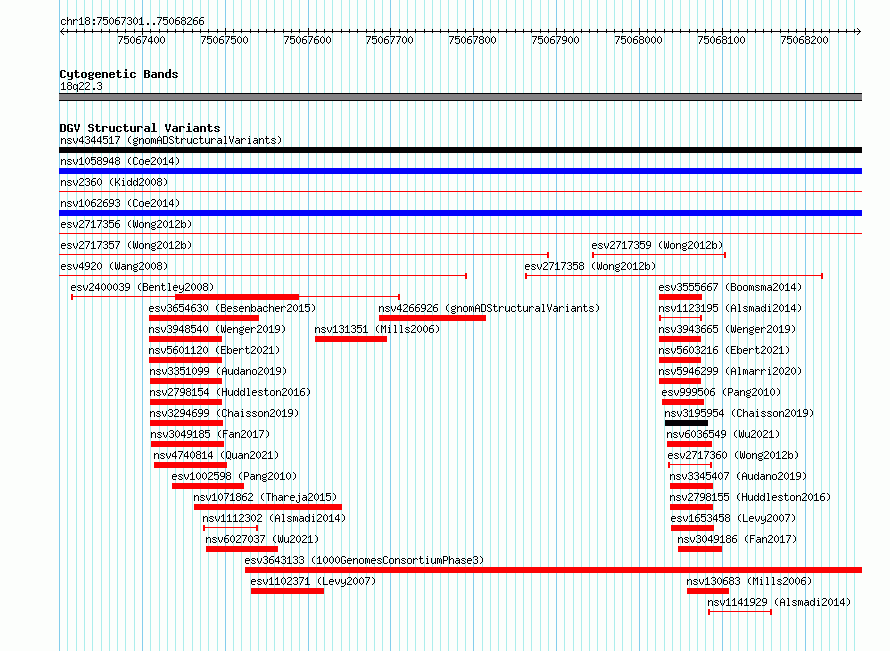Open nsv3195954 (Chaisson2019) variant

point(739,413)
